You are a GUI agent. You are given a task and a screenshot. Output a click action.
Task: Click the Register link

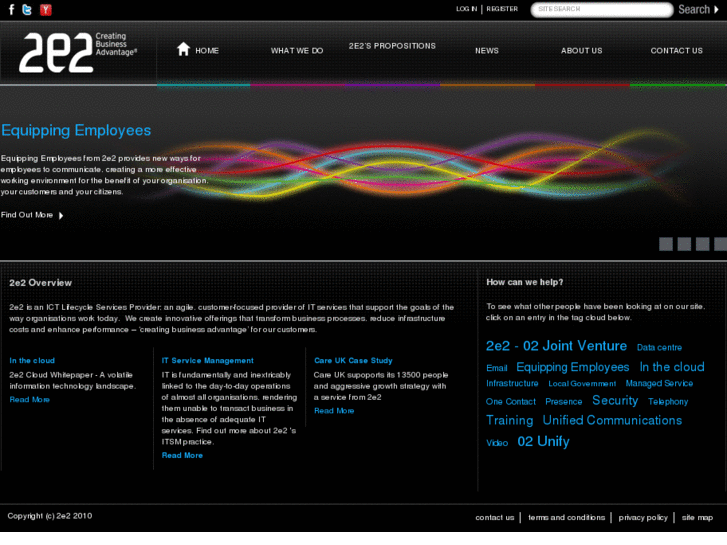click(502, 9)
